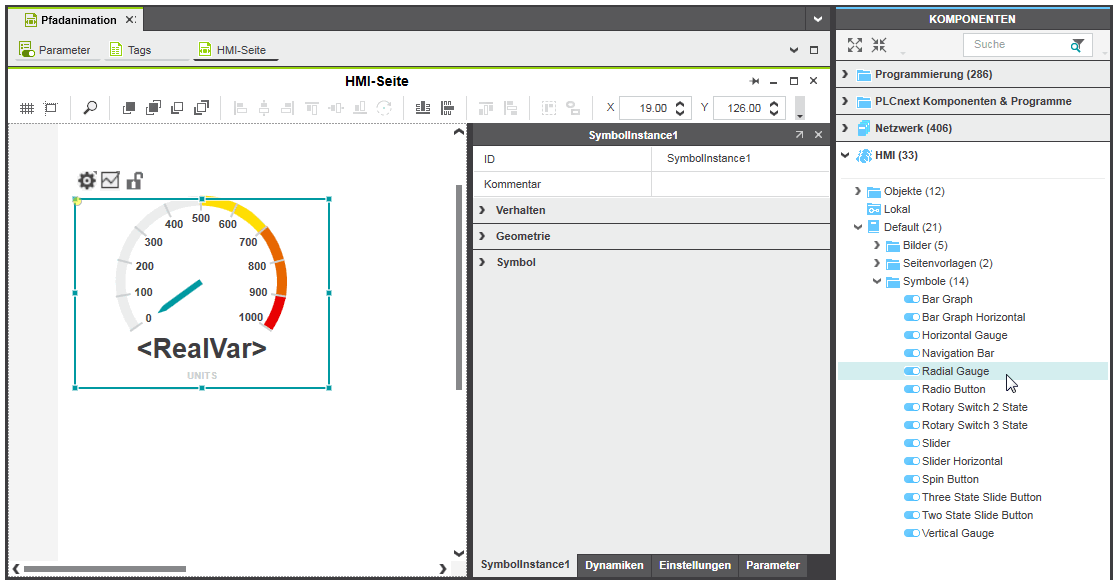This screenshot has height=585, width=1118.
Task: Open the chart icon above the gauge
Action: [x=110, y=180]
